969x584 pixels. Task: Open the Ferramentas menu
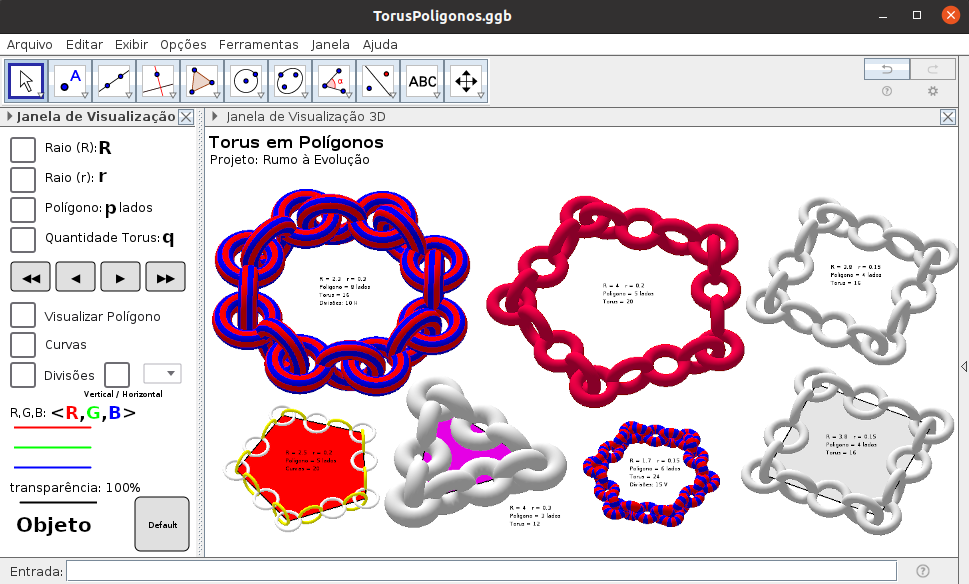point(258,44)
